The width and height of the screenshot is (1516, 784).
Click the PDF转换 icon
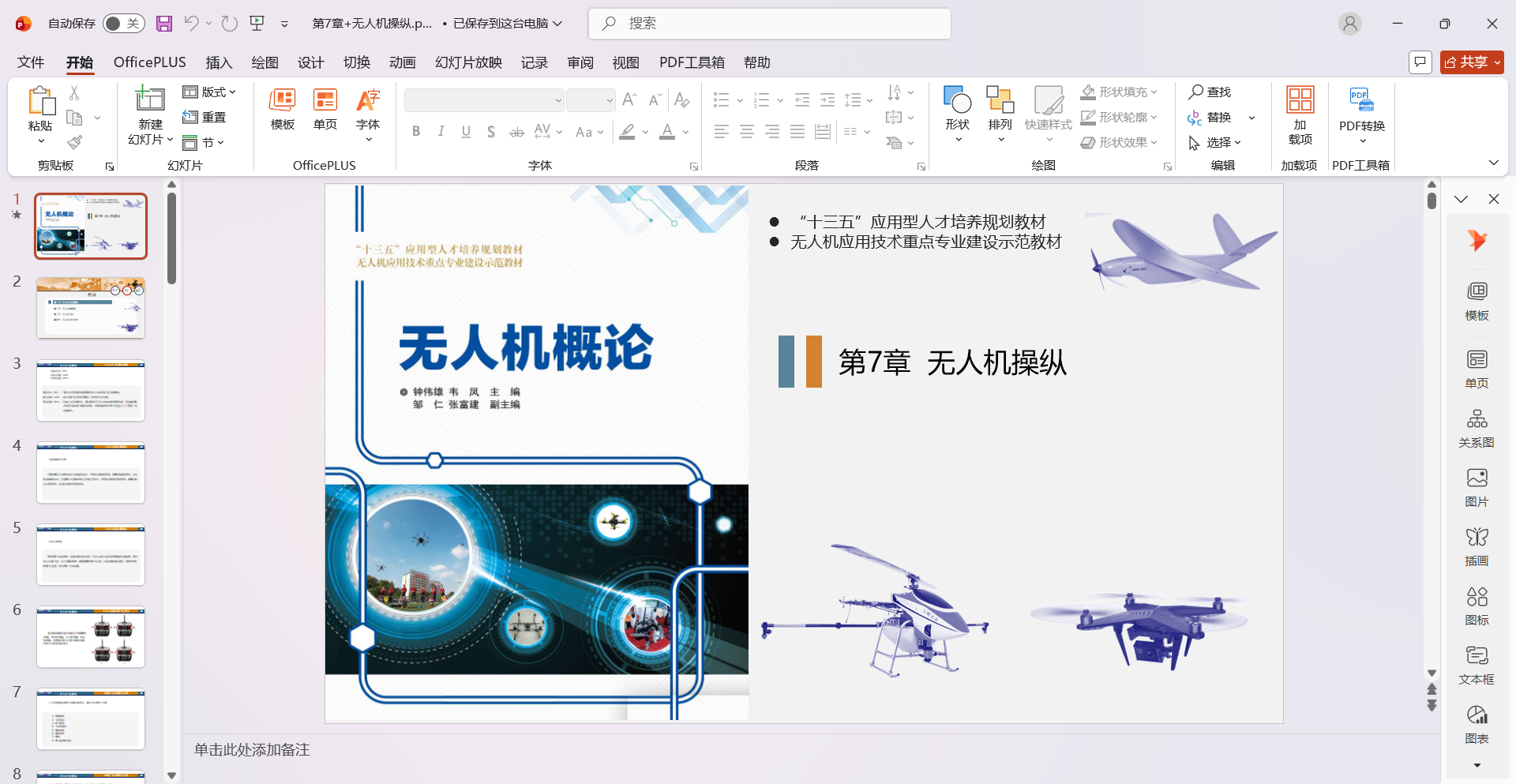[x=1362, y=100]
